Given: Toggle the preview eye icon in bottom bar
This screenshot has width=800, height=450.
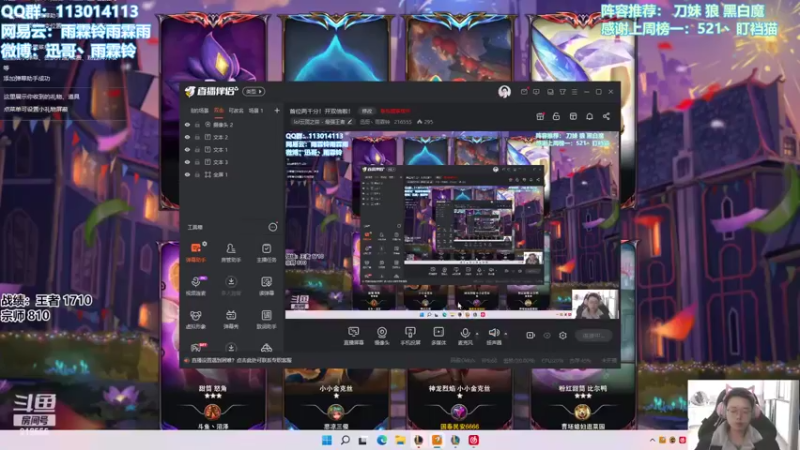Looking at the screenshot, I should pos(547,335).
